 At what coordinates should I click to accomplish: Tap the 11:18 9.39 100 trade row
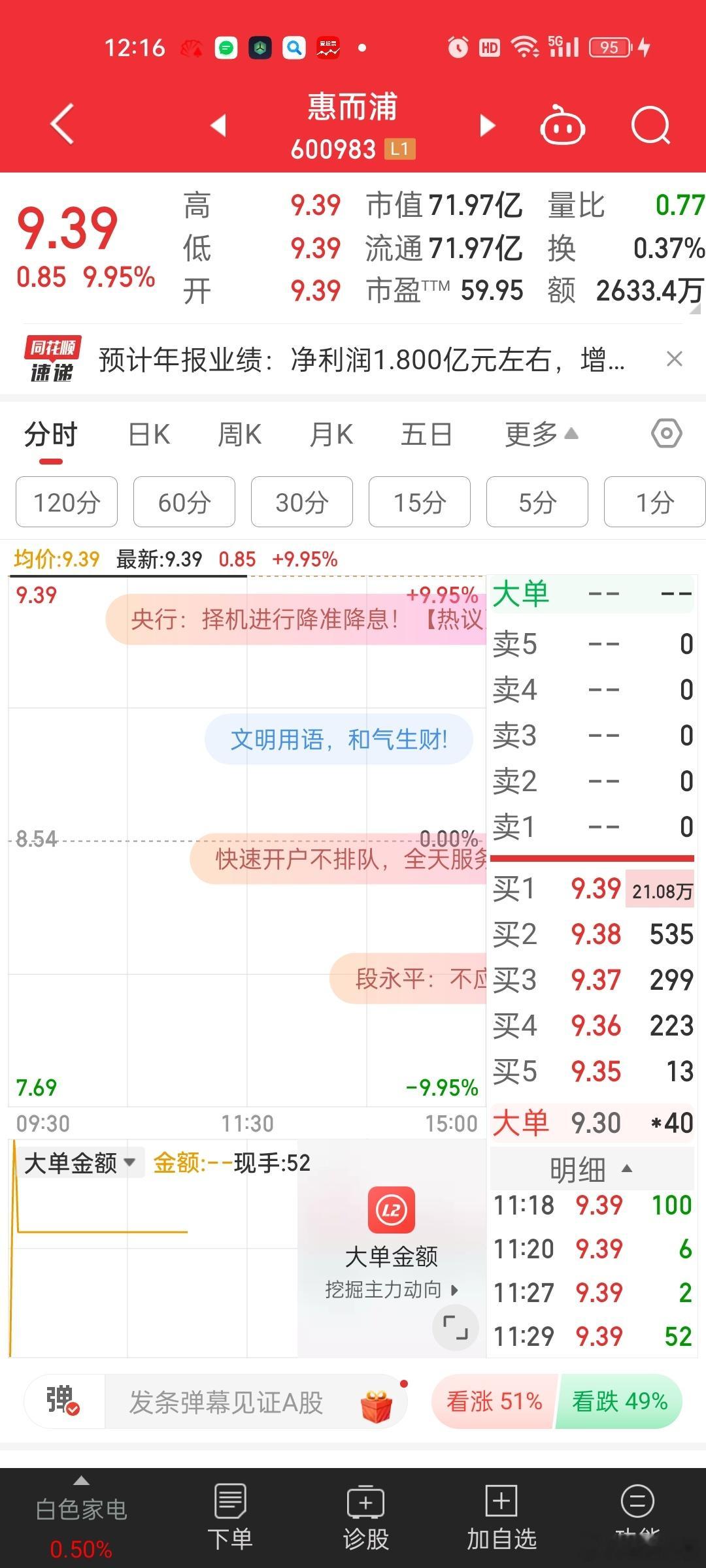click(592, 1205)
